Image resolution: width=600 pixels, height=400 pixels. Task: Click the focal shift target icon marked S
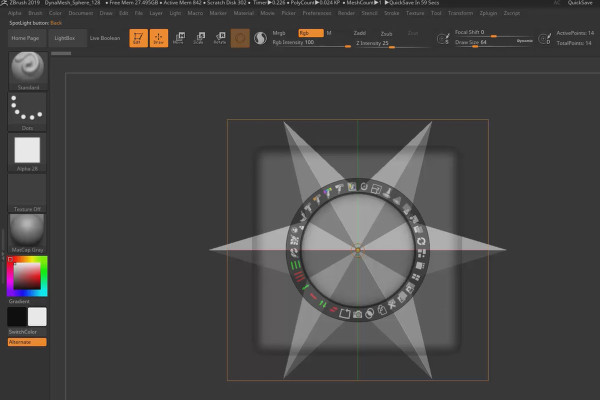pyautogui.click(x=443, y=39)
